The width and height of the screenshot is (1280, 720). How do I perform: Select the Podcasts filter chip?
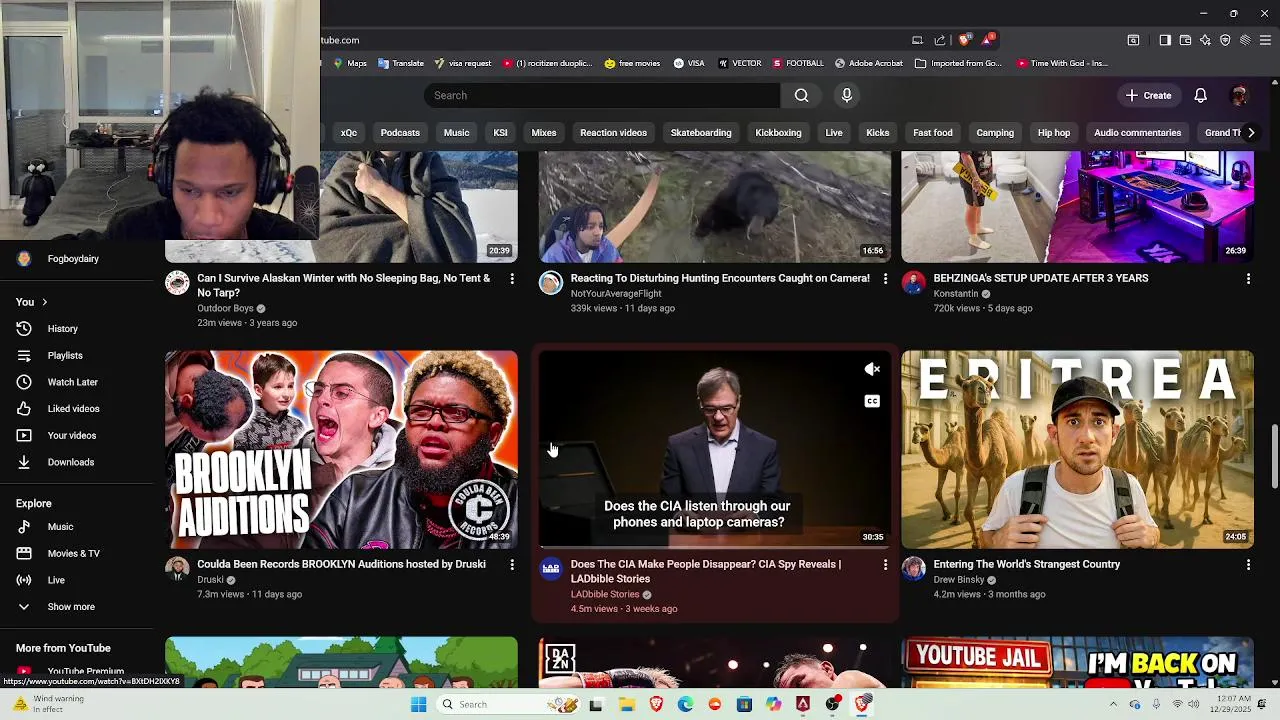pyautogui.click(x=400, y=133)
